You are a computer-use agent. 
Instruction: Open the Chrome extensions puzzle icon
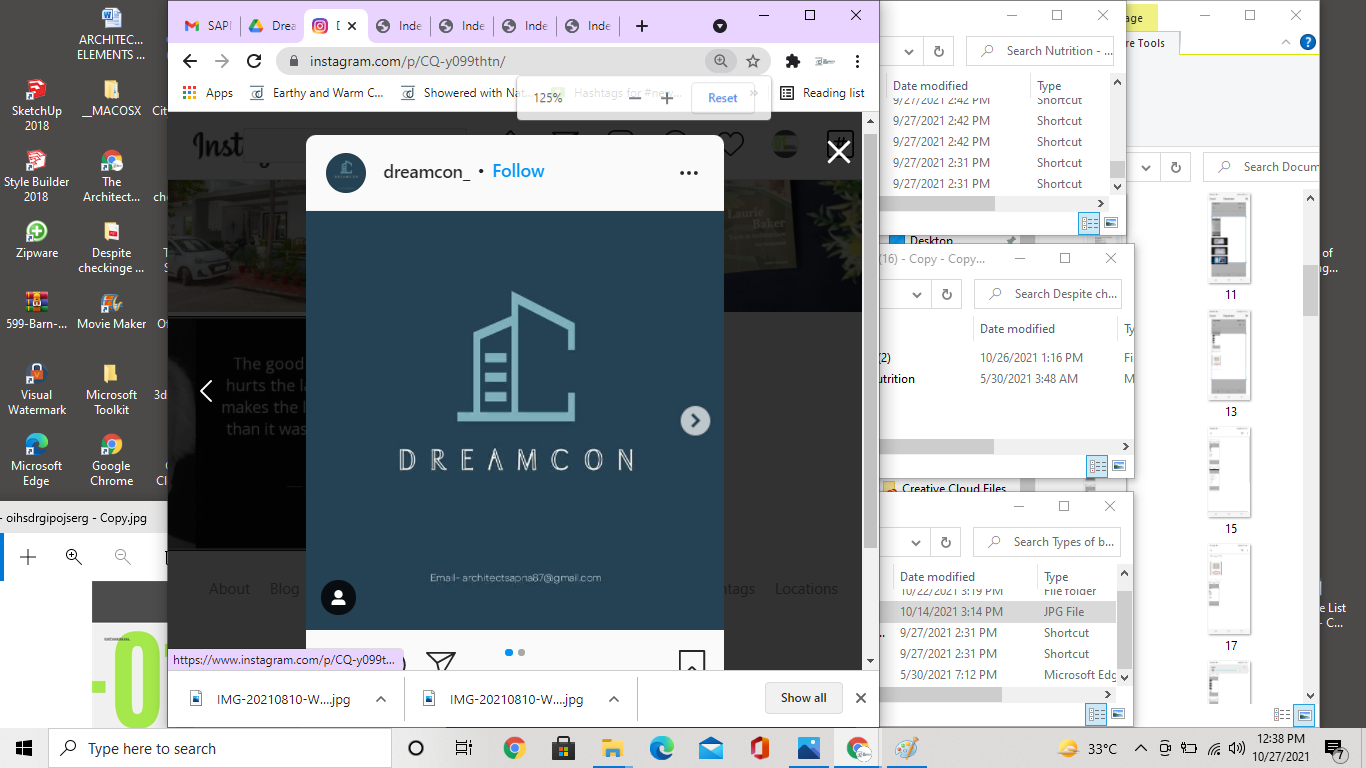(793, 61)
